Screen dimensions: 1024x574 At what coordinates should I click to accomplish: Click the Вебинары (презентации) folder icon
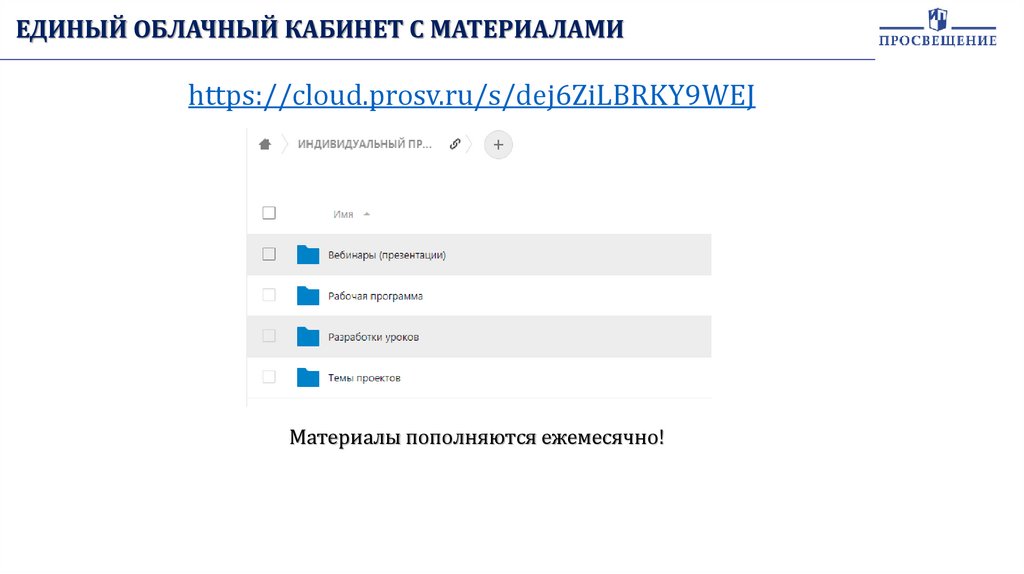[x=308, y=255]
